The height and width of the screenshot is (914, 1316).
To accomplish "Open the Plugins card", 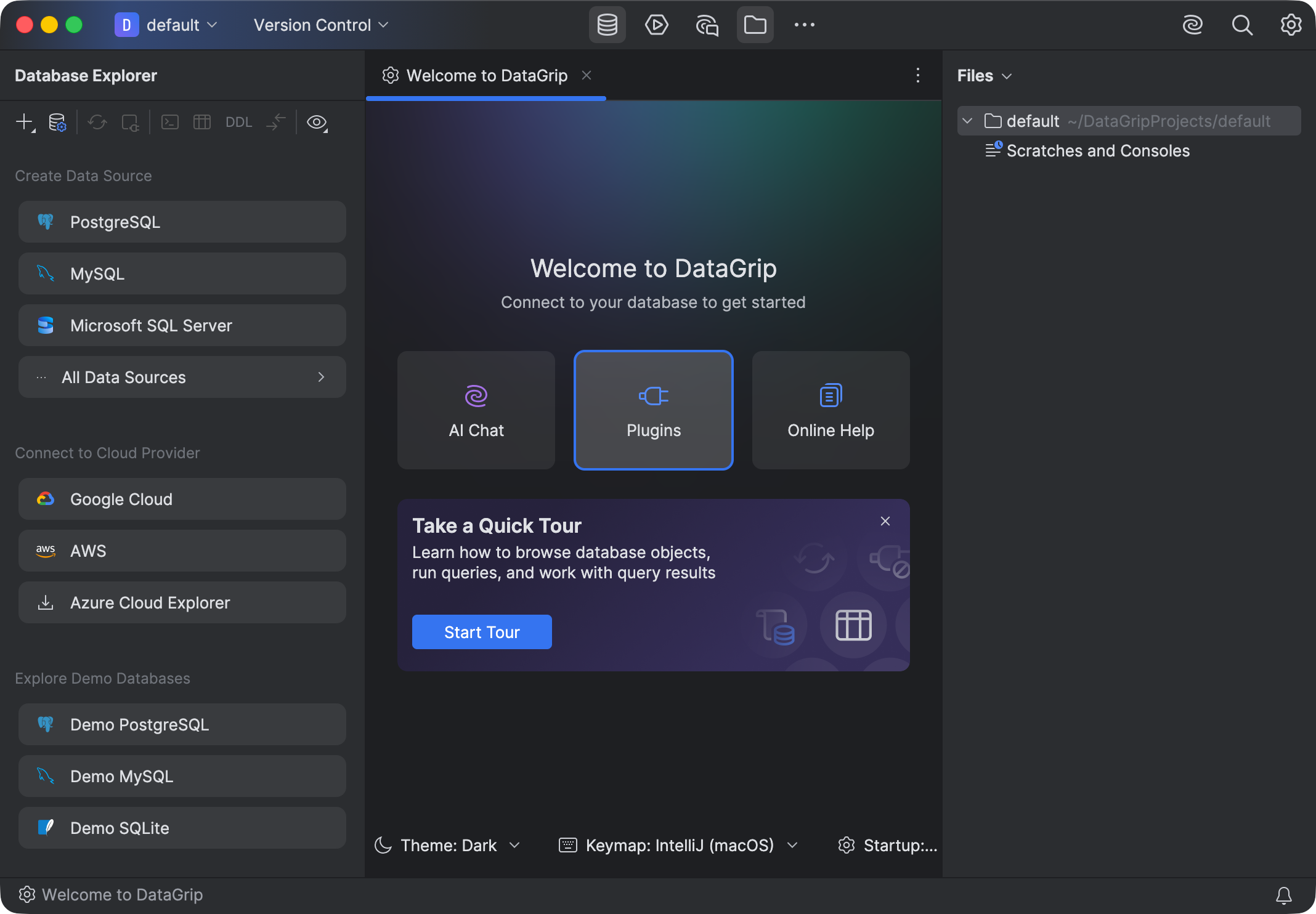I will tap(654, 410).
